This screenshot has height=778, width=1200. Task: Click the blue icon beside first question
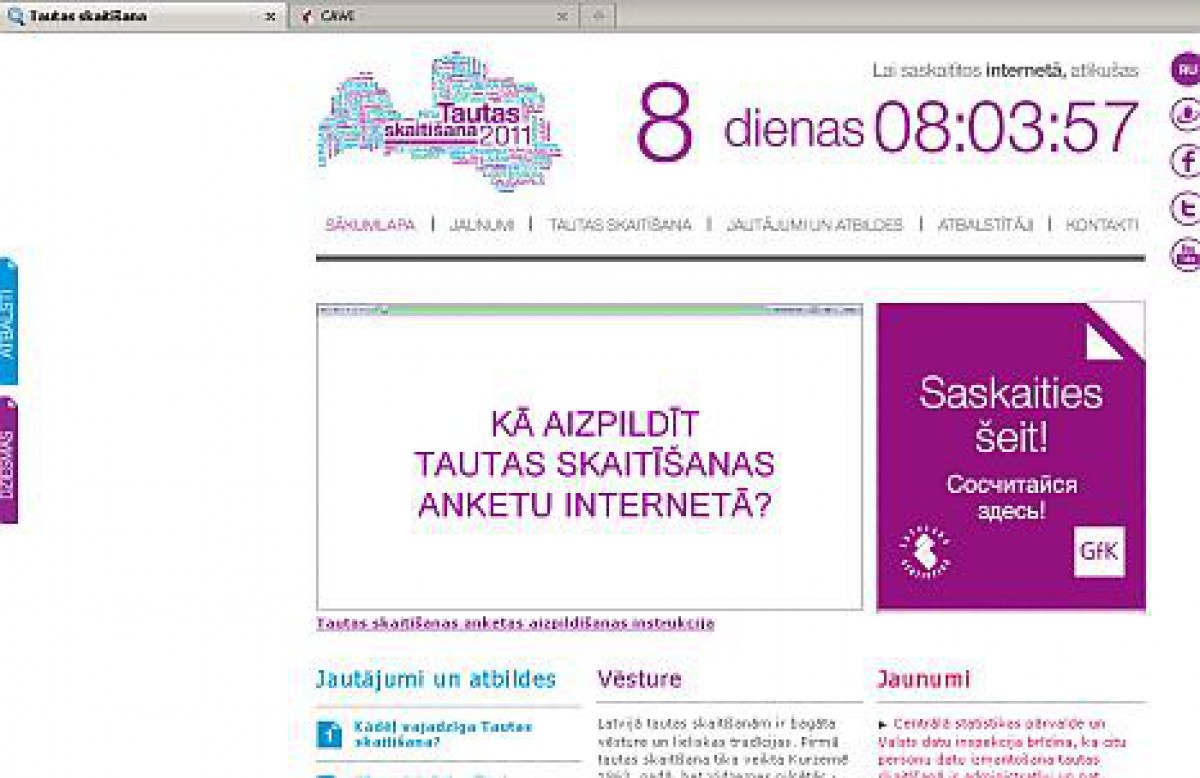pos(329,735)
